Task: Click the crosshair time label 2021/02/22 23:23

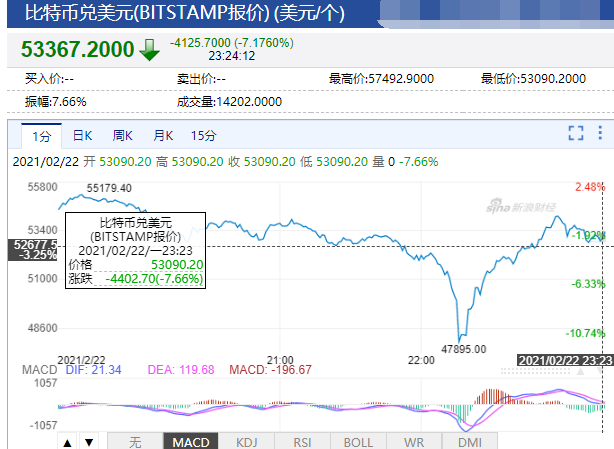Action: [x=565, y=360]
